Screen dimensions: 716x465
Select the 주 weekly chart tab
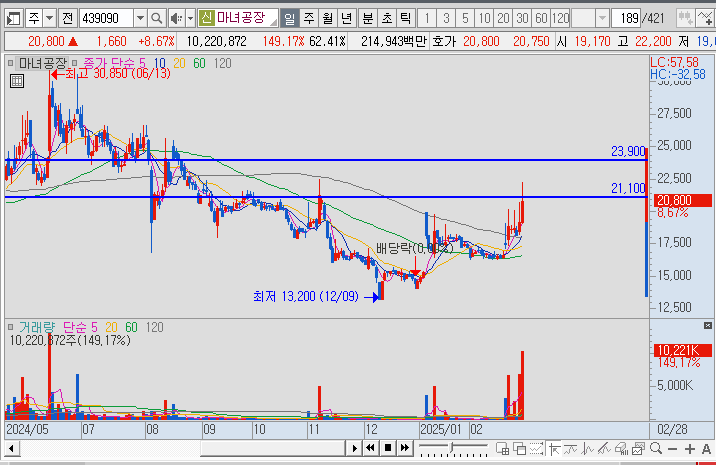(x=309, y=18)
